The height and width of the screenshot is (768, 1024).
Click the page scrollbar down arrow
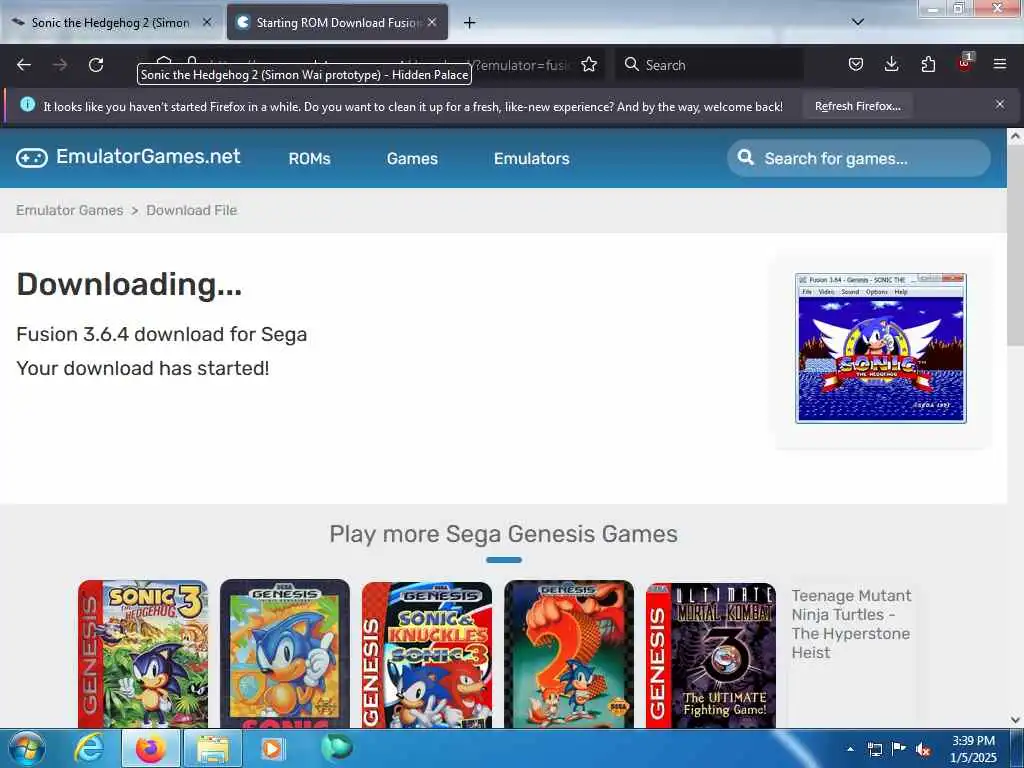(1015, 720)
